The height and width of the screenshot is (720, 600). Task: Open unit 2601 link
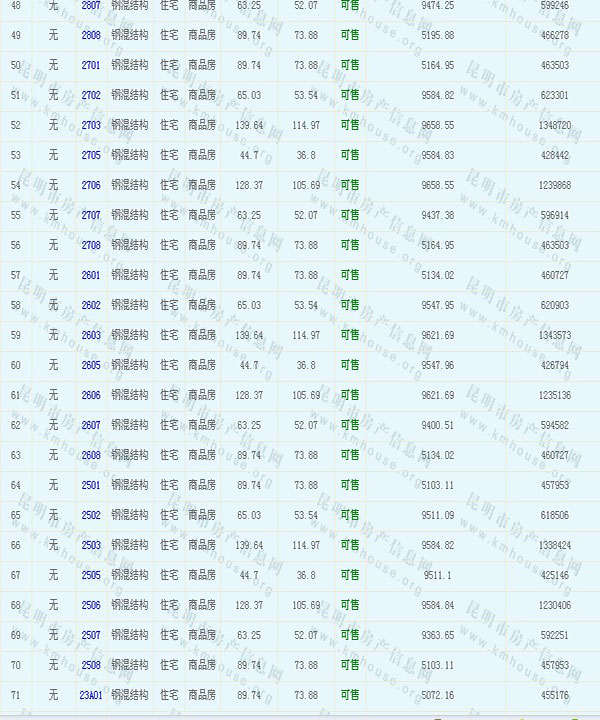tap(91, 275)
